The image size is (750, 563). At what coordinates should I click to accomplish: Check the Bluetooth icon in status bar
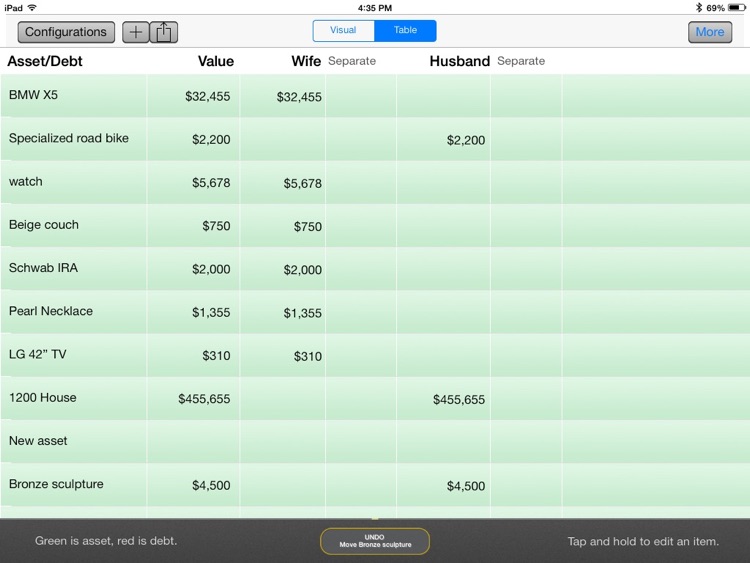click(x=697, y=7)
